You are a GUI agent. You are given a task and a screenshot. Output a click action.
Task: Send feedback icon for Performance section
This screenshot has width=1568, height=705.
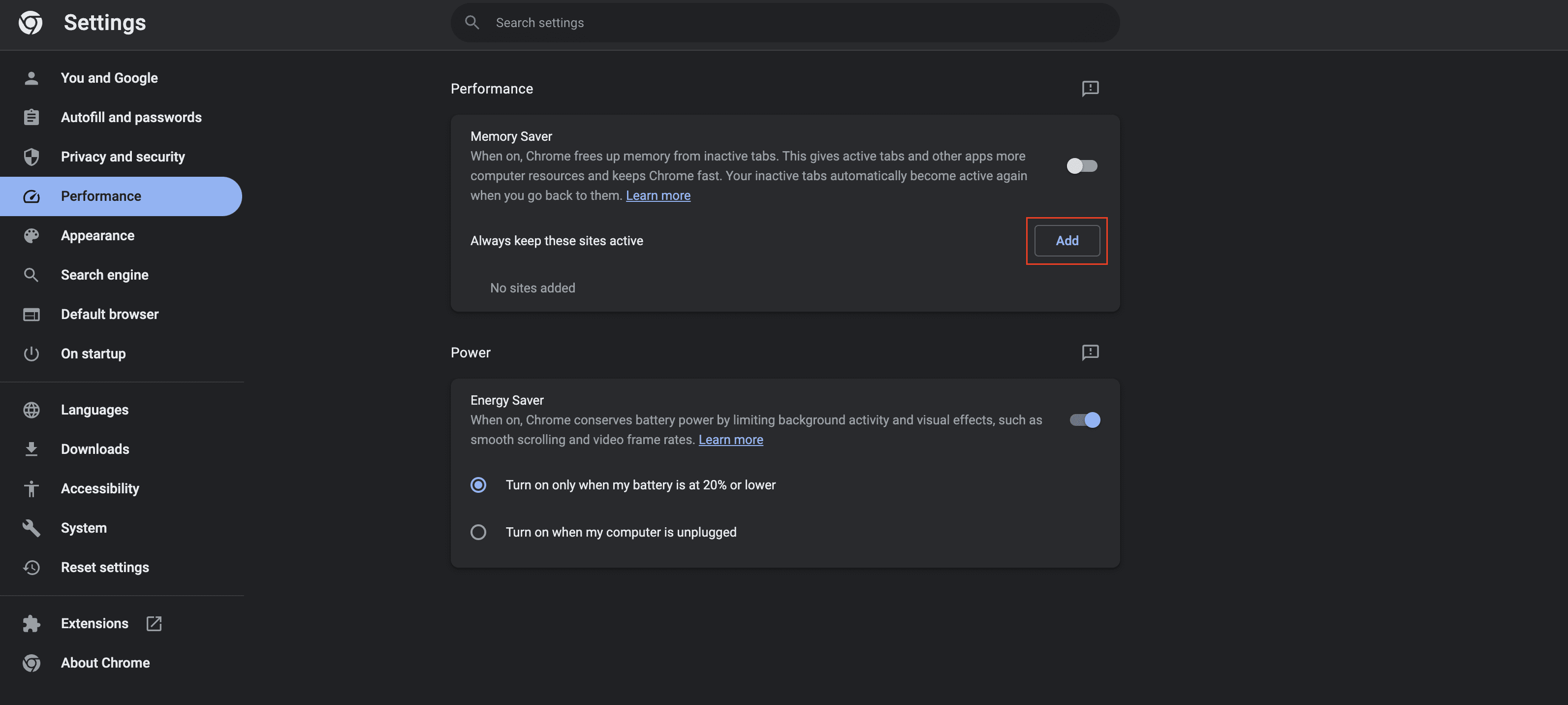point(1090,88)
